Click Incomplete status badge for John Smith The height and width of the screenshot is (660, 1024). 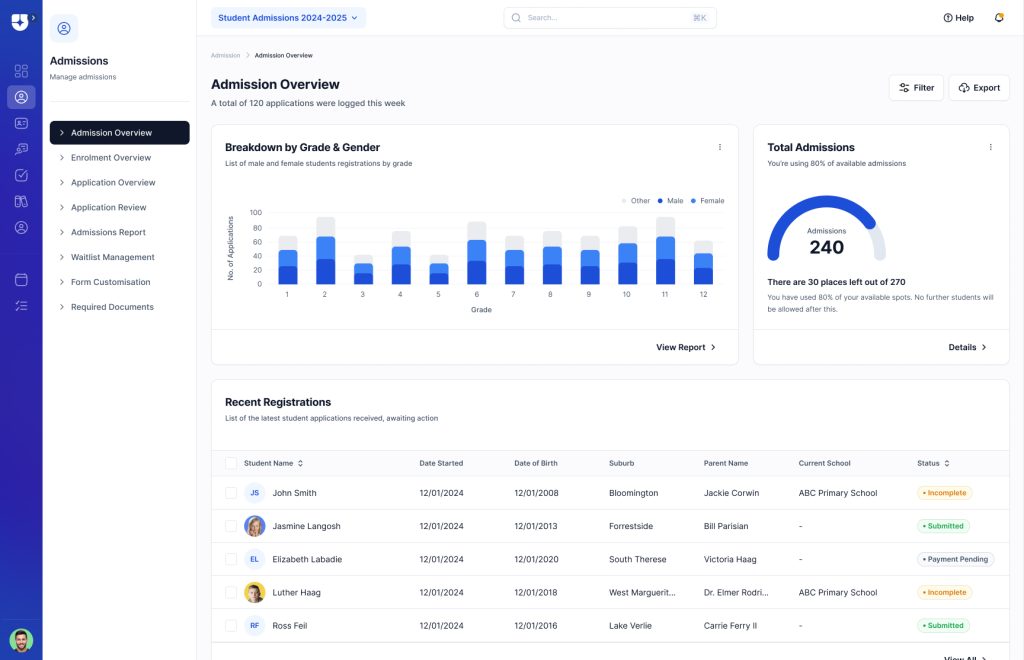[x=944, y=493]
